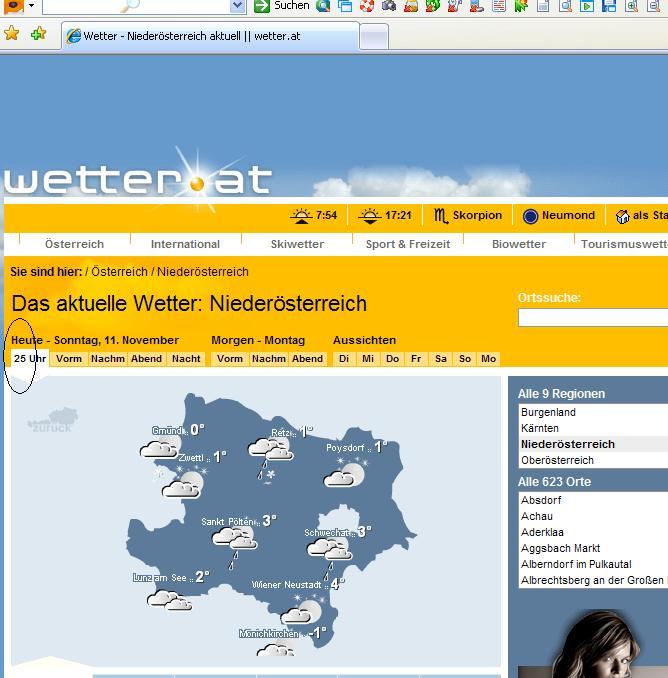Click the Mönichkirchen -1° map label
This screenshot has width=668, height=678.
pyautogui.click(x=283, y=633)
